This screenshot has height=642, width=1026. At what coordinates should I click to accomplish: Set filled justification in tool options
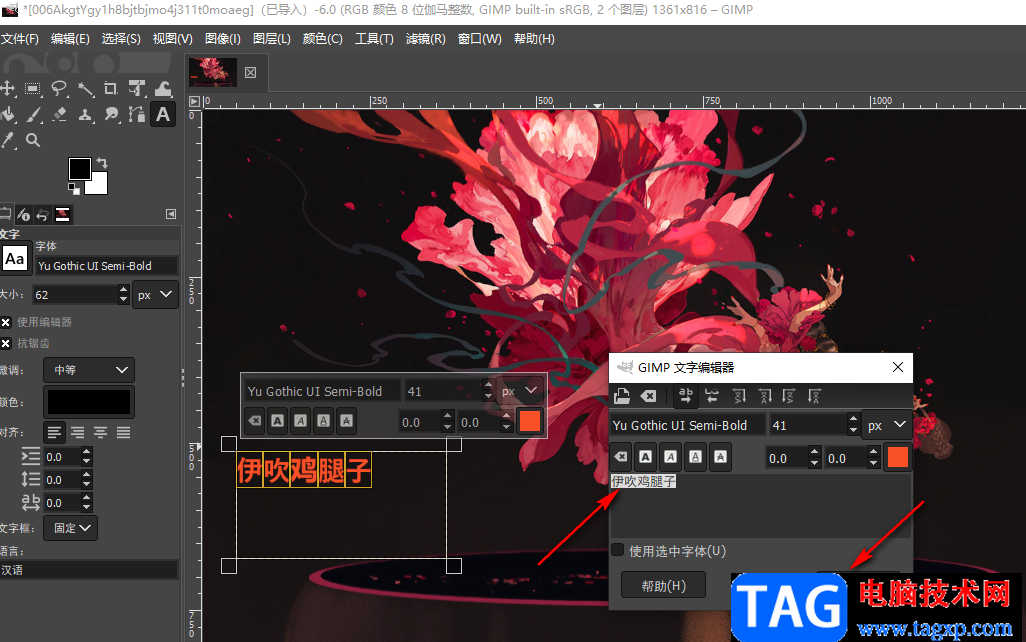[124, 433]
